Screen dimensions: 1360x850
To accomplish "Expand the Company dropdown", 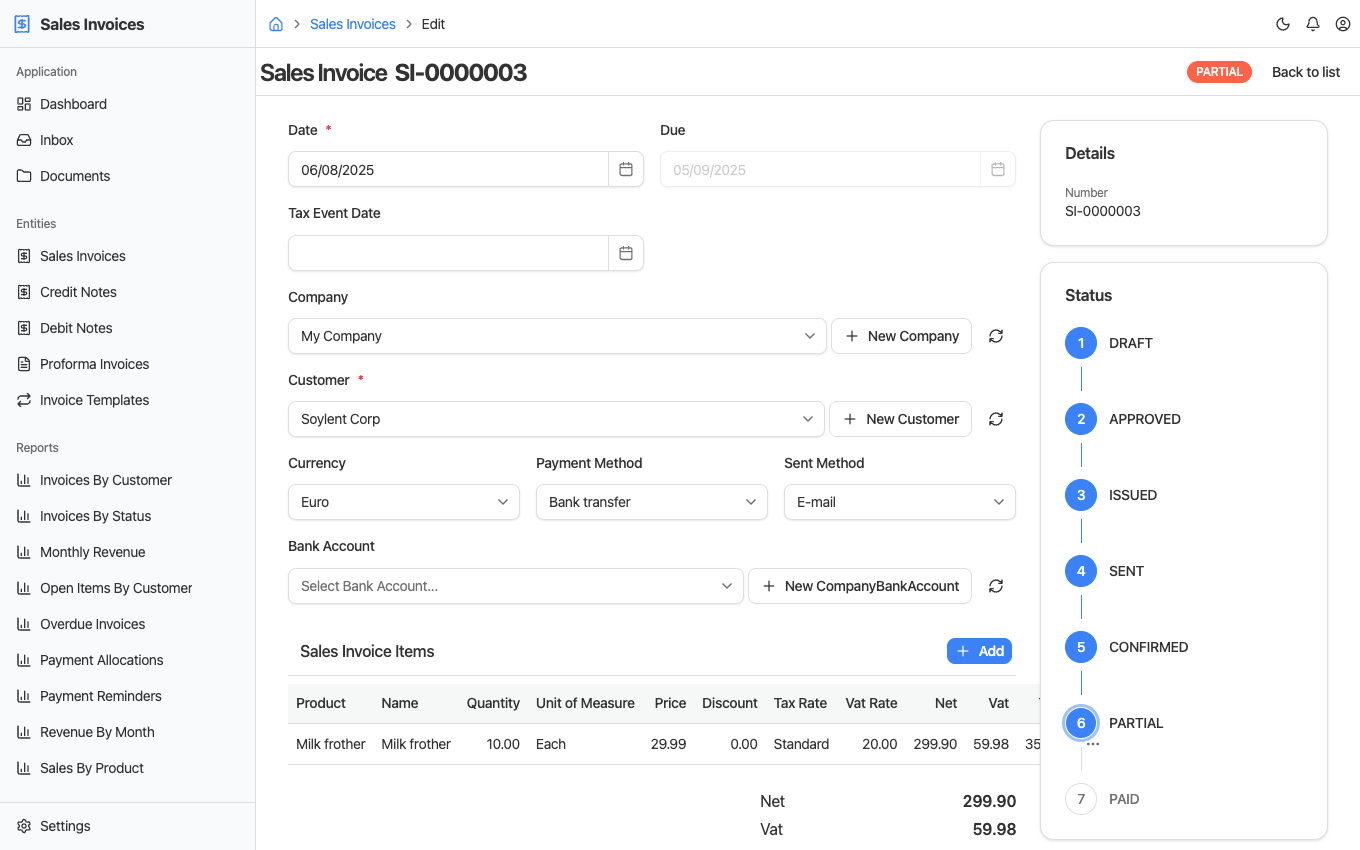I will [557, 336].
